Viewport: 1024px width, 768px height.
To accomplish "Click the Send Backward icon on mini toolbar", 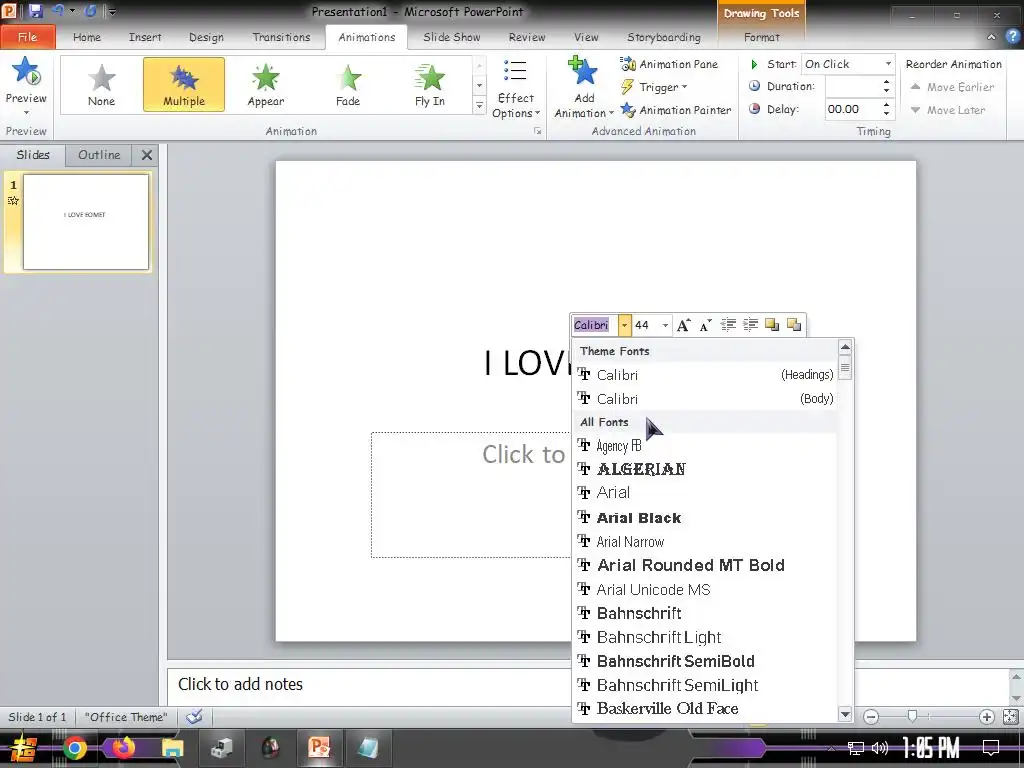I will point(794,325).
